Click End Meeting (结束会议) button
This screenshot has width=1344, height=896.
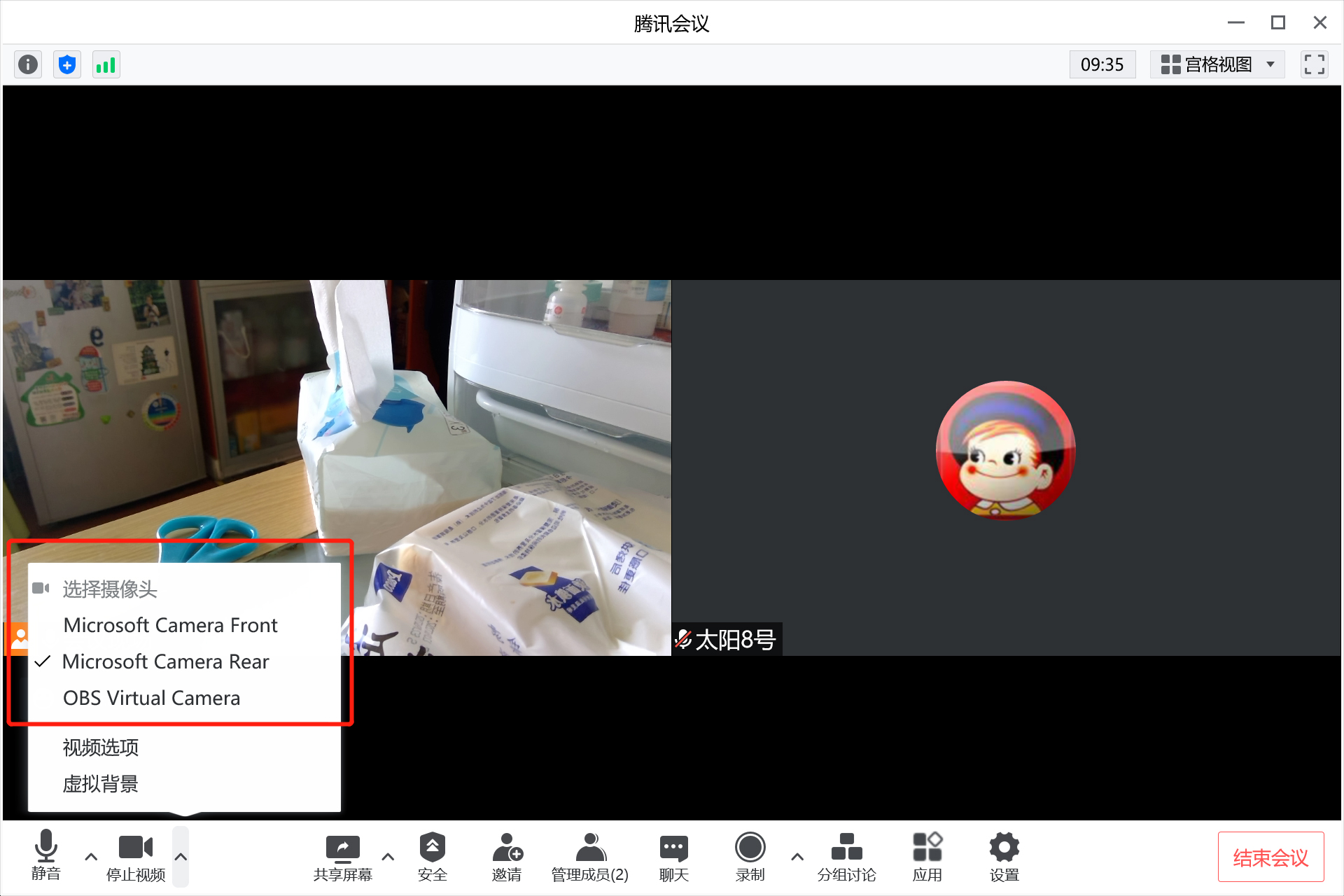tap(1270, 857)
